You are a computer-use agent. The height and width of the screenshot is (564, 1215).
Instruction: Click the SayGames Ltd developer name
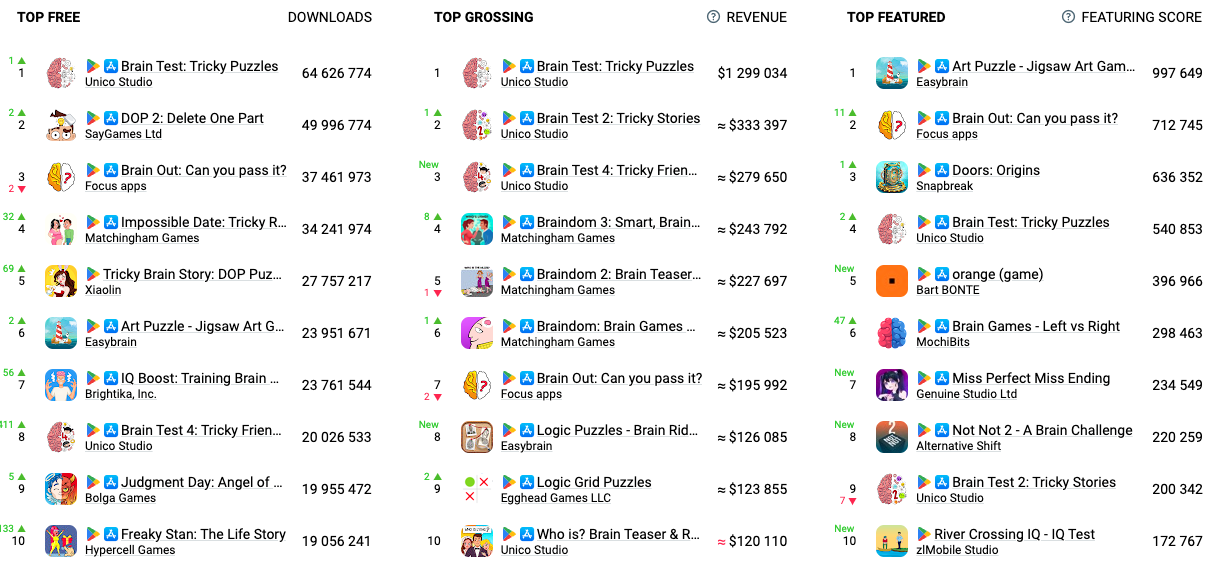123,134
